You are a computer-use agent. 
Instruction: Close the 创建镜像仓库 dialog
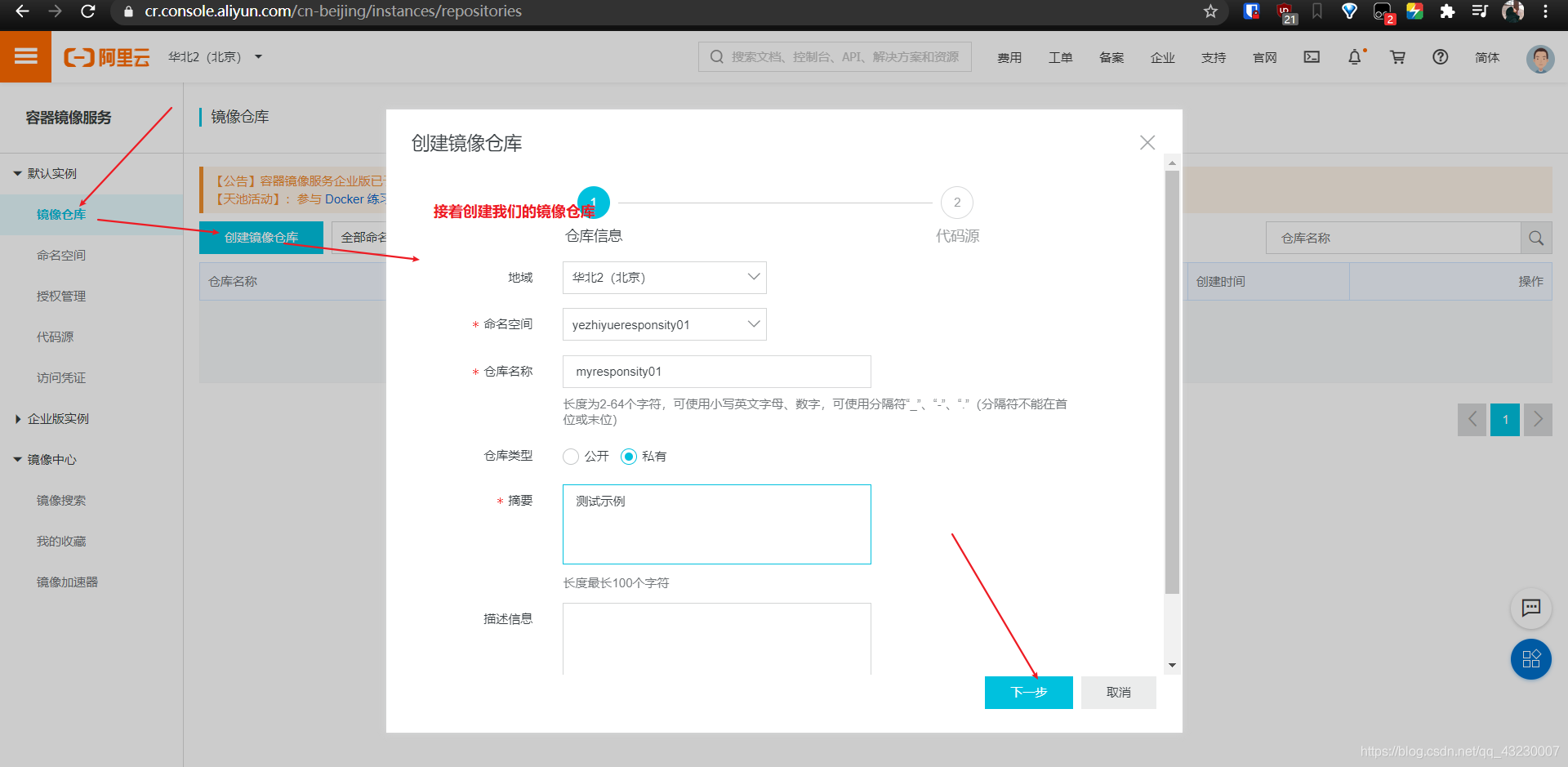tap(1147, 142)
